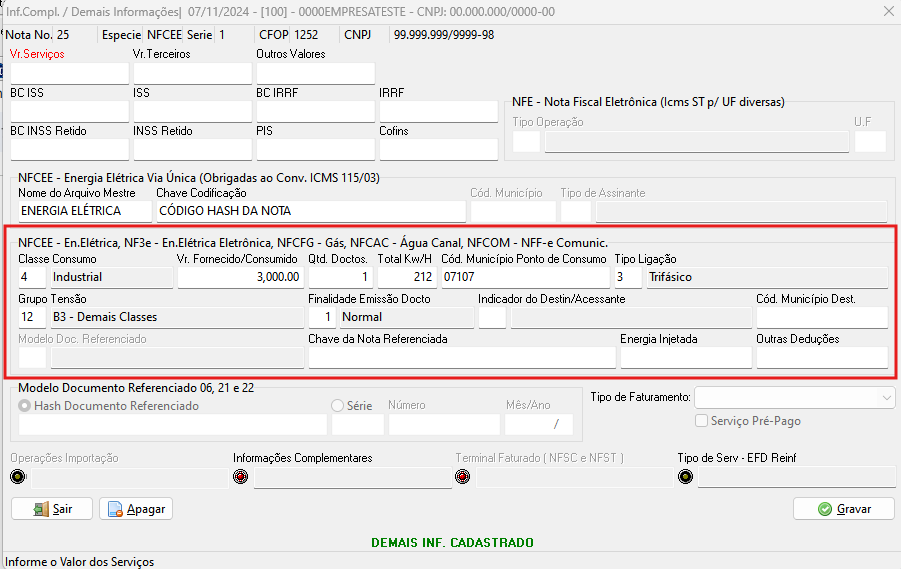The width and height of the screenshot is (901, 569).
Task: Click the ISS input field
Action: coord(192,112)
